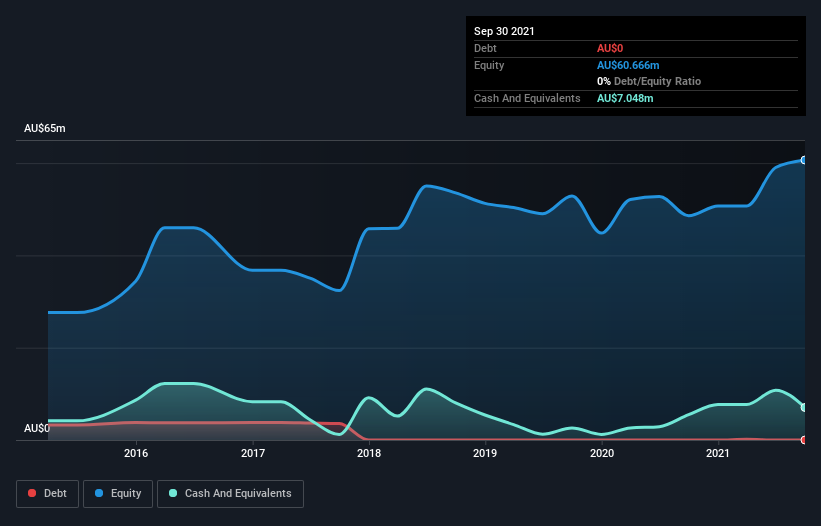The width and height of the screenshot is (821, 526).
Task: Click the AU$0 y-axis label
Action: [37, 428]
